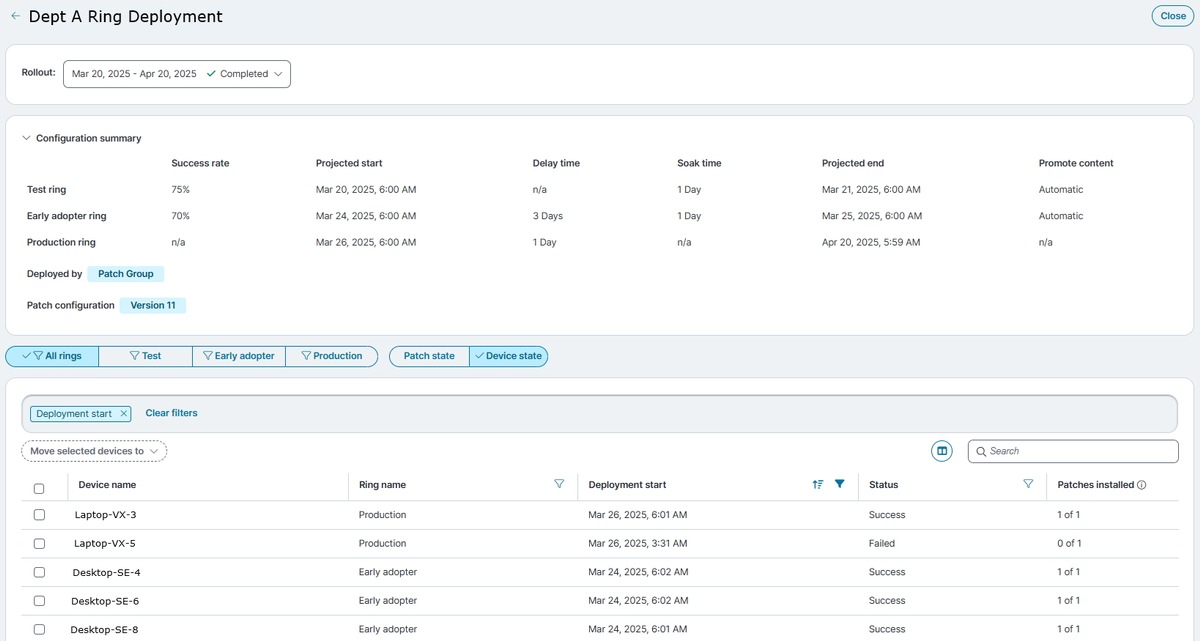Open the active Deployment start filter icon
This screenshot has width=1200, height=641.
tap(839, 484)
